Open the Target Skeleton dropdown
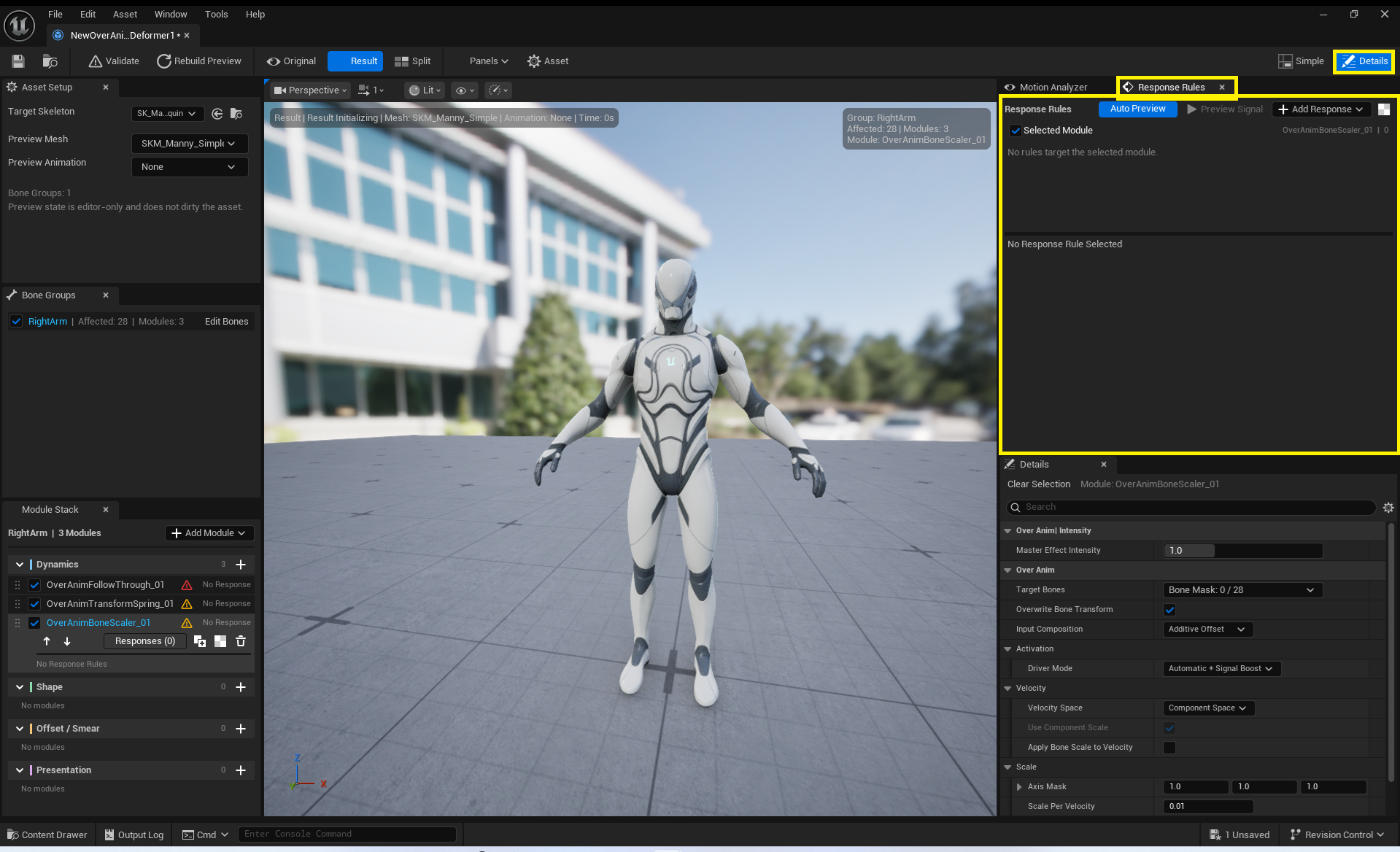1400x852 pixels. pos(167,114)
